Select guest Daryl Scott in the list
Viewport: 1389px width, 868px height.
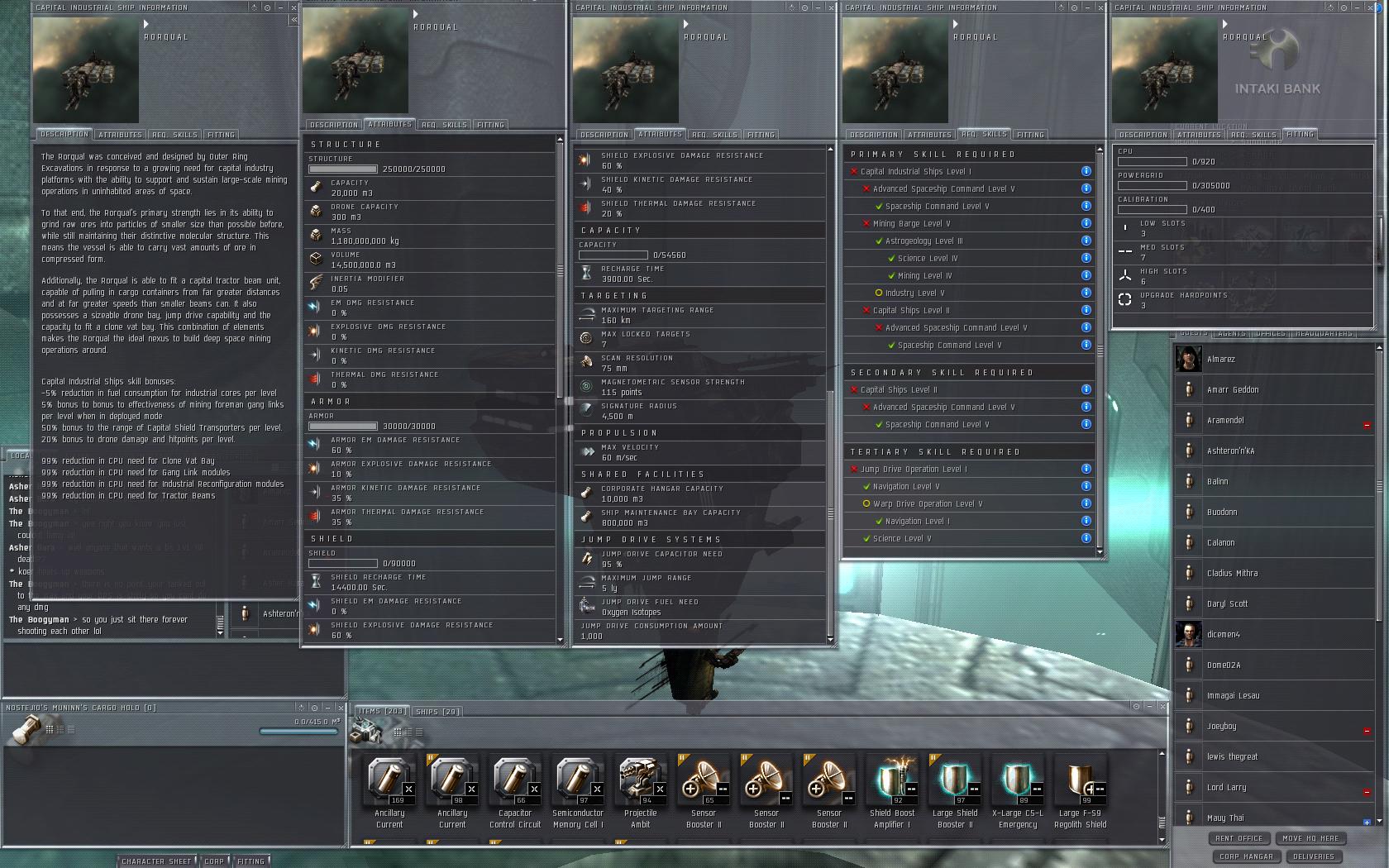[x=1273, y=603]
